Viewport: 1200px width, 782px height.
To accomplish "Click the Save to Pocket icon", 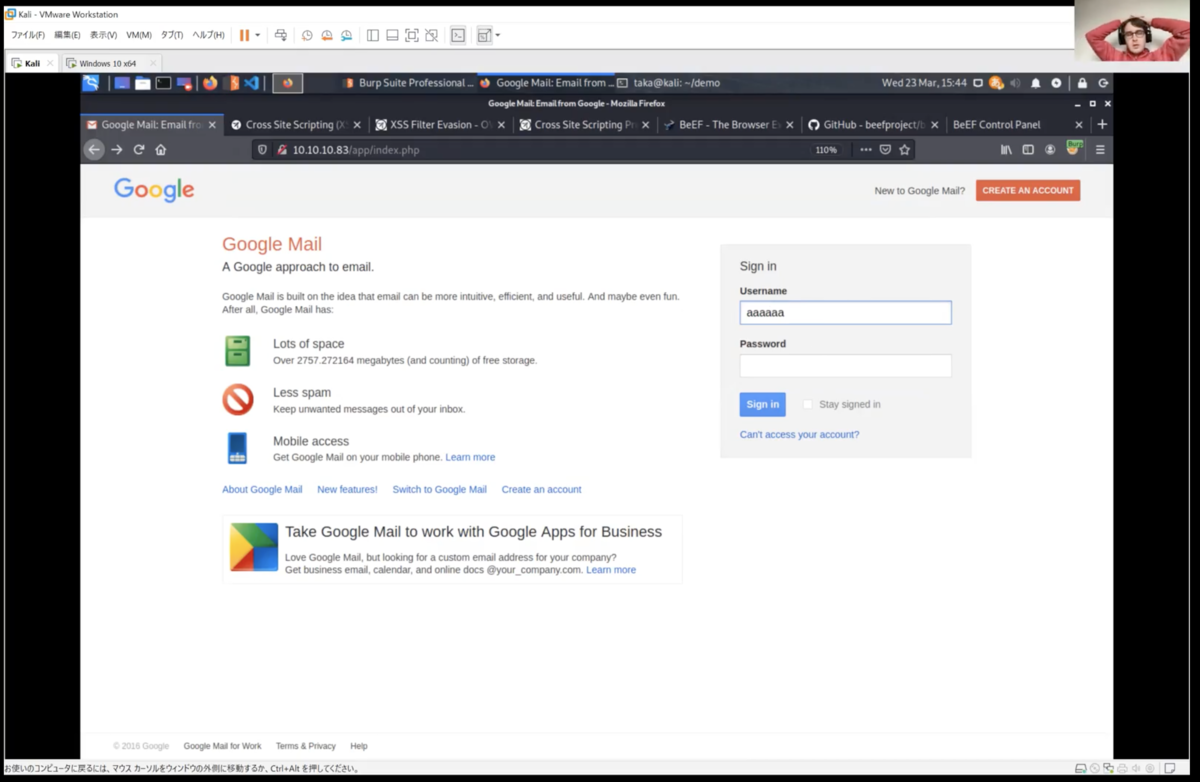I will [x=885, y=150].
